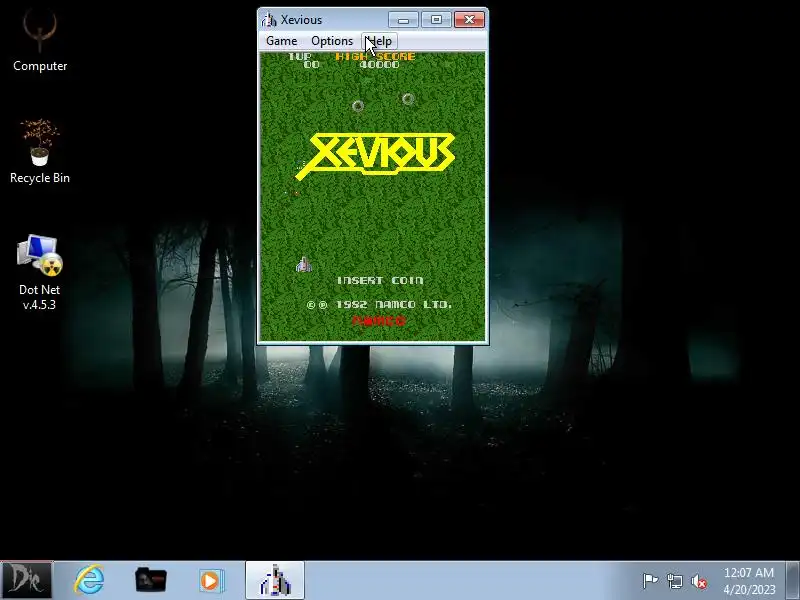The height and width of the screenshot is (600, 800).
Task: Click the Show desktop button
Action: [792, 580]
